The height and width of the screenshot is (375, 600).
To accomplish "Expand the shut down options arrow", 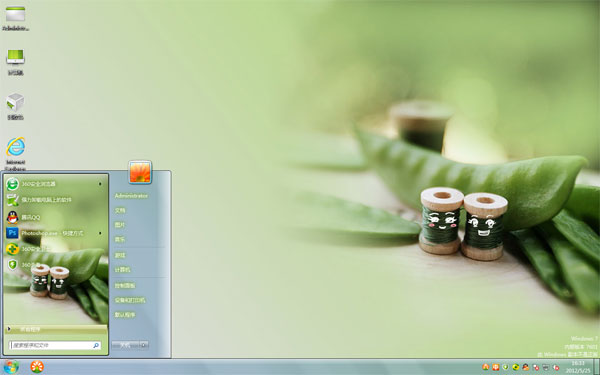I will (144, 345).
